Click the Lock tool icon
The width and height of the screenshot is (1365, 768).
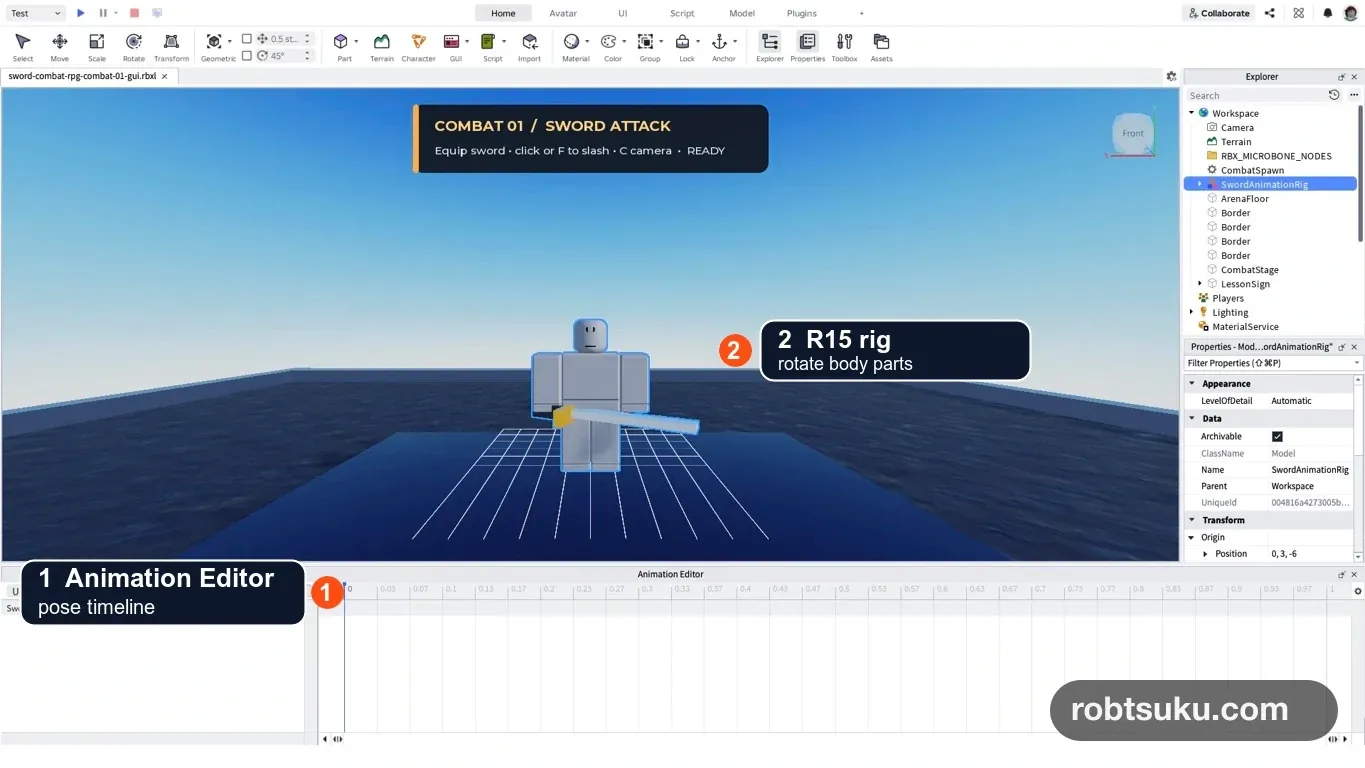coord(683,42)
